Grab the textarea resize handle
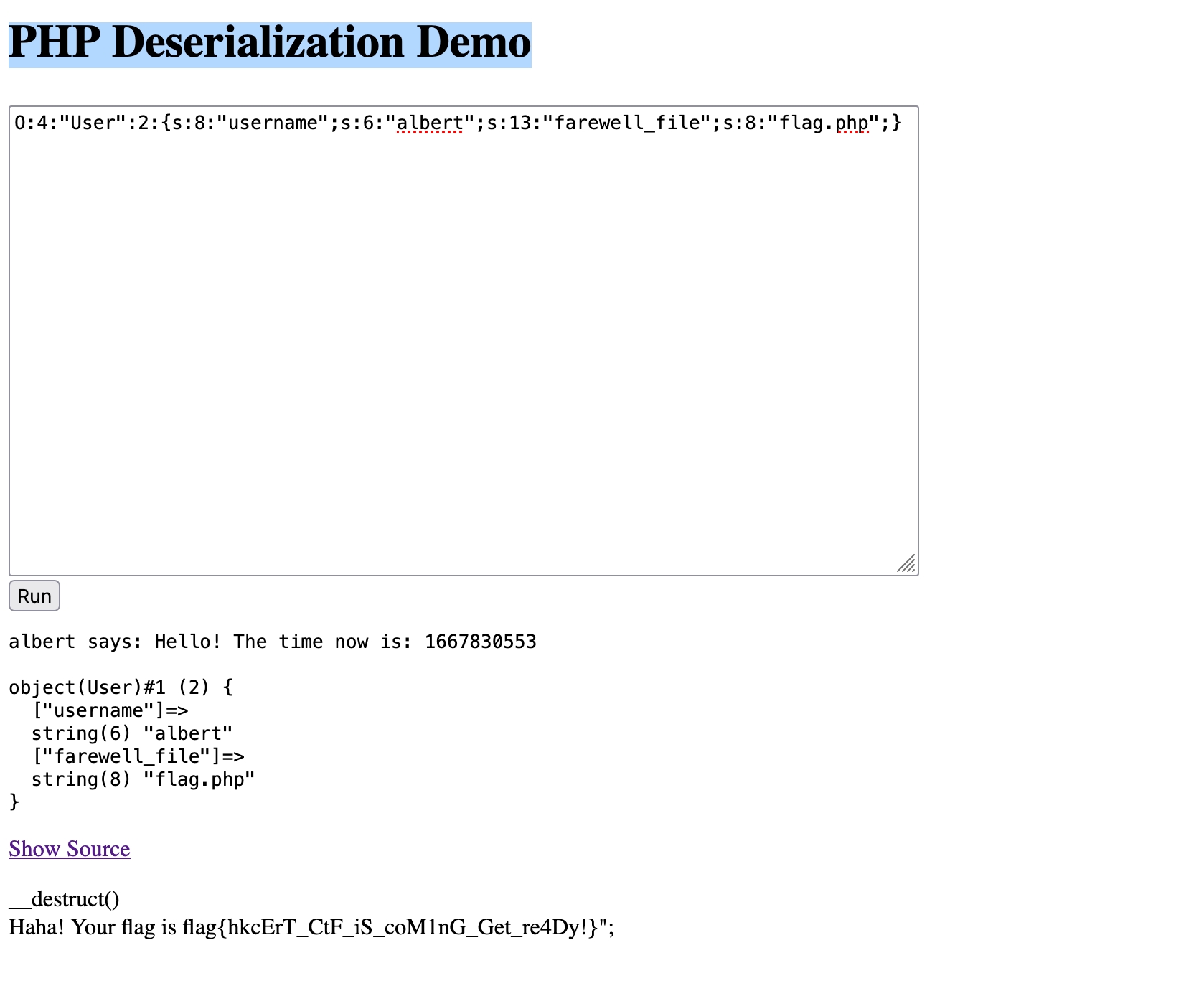The height and width of the screenshot is (986, 1204). tap(907, 564)
